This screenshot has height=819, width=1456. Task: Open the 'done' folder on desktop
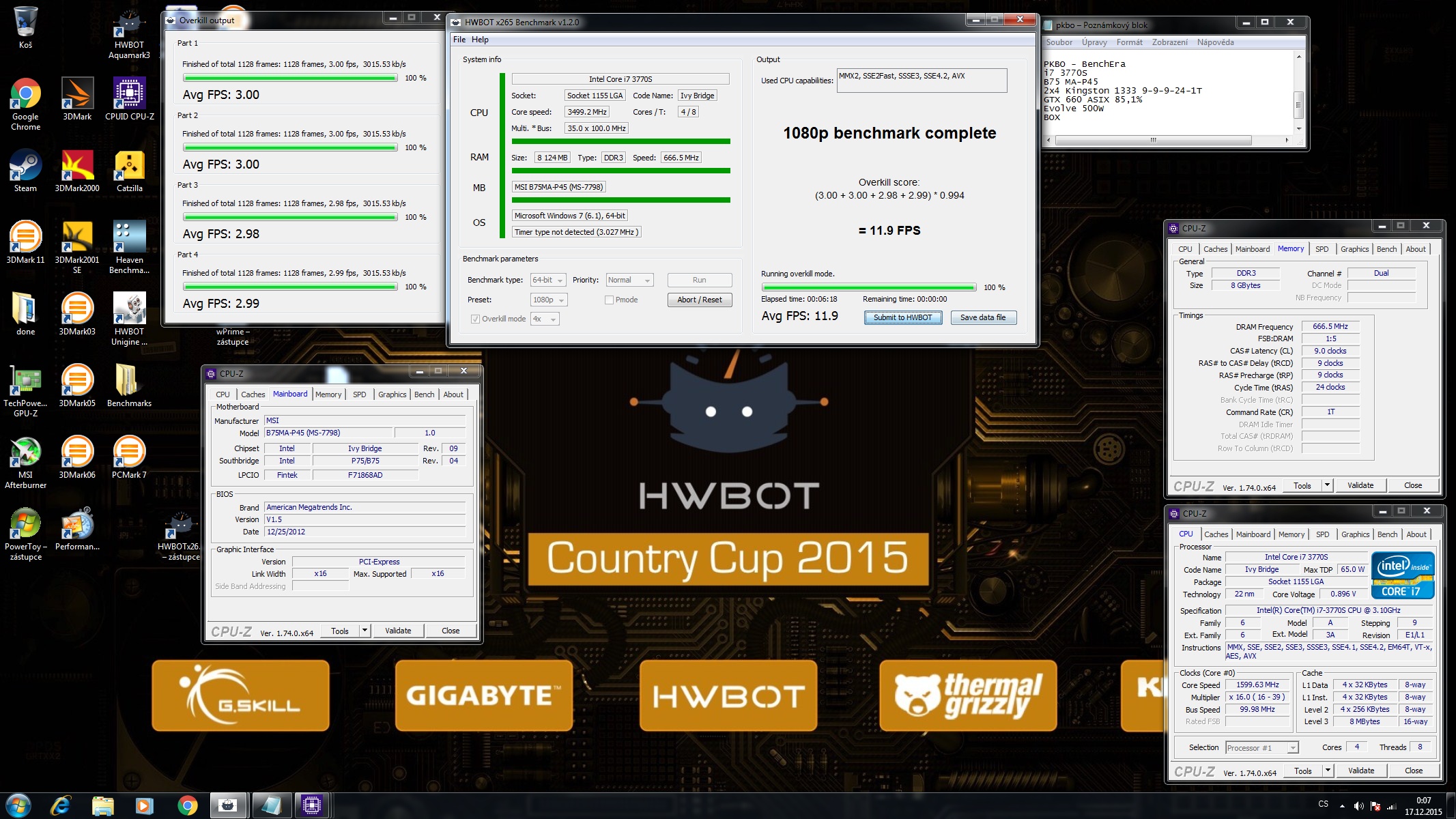[25, 314]
